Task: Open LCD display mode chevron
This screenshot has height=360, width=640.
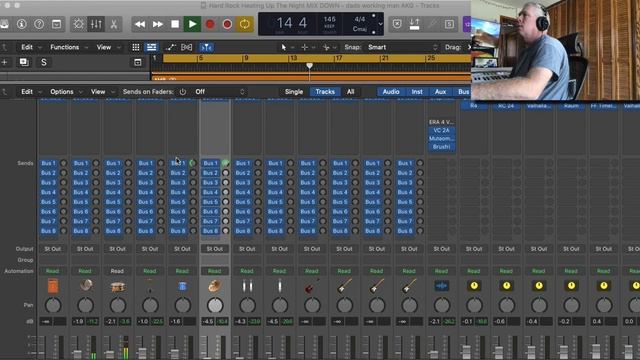Action: click(x=380, y=24)
